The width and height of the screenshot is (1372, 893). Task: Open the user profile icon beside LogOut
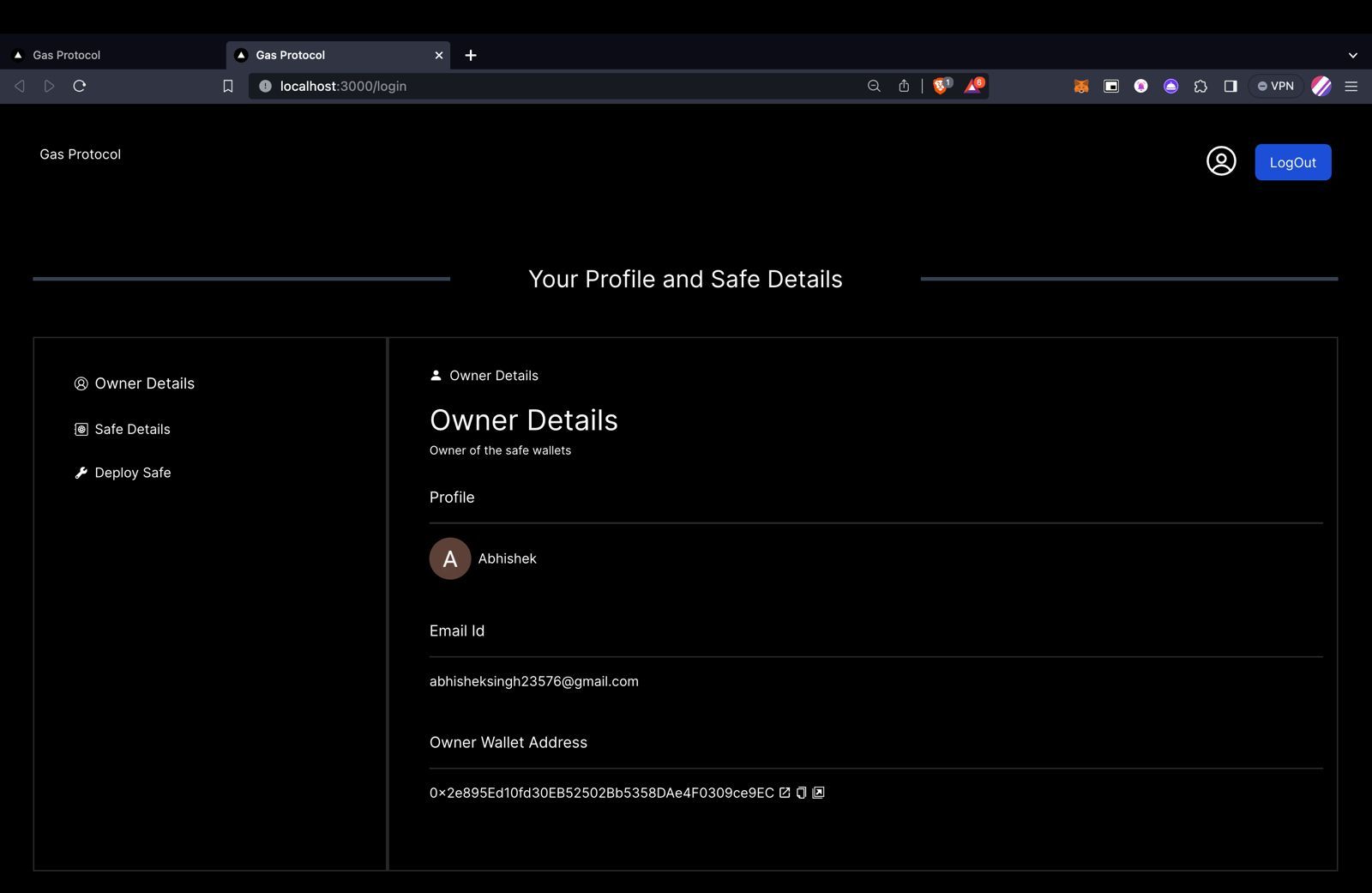tap(1221, 161)
